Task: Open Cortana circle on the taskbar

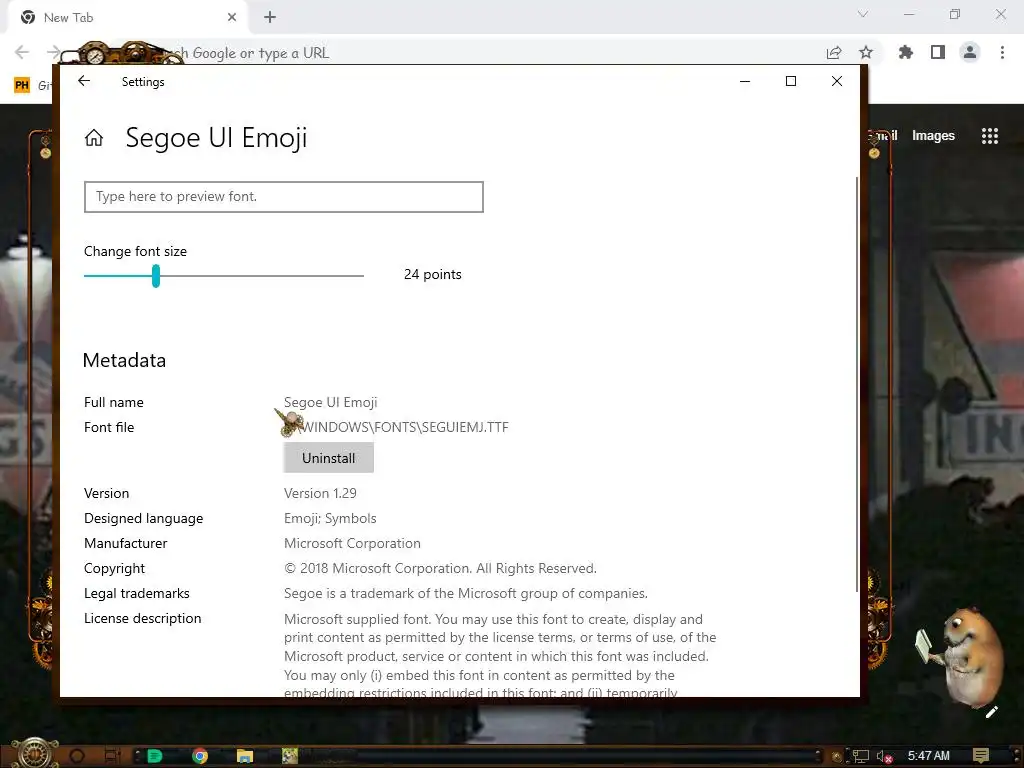Action: 77,756
